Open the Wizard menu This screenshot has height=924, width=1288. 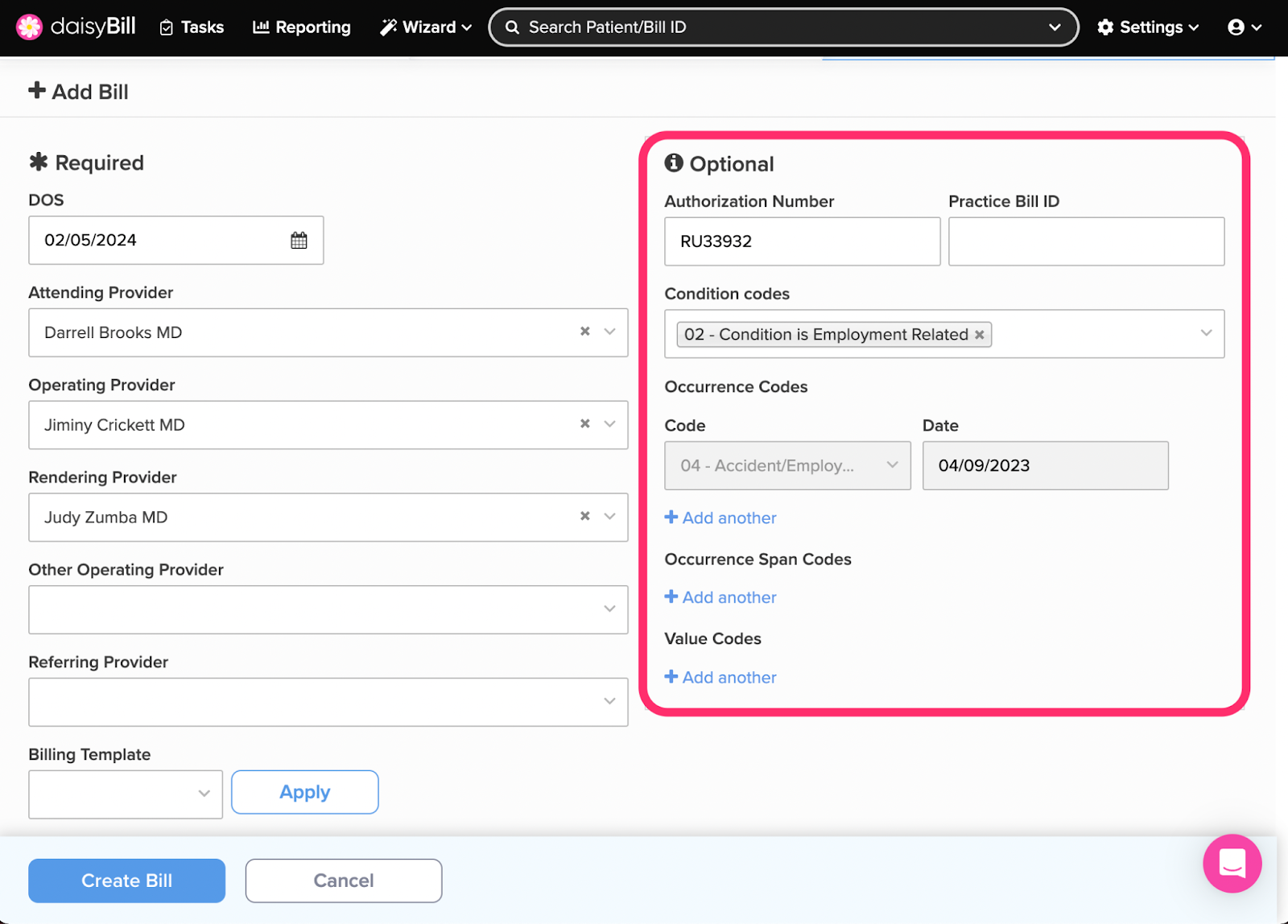pos(426,27)
